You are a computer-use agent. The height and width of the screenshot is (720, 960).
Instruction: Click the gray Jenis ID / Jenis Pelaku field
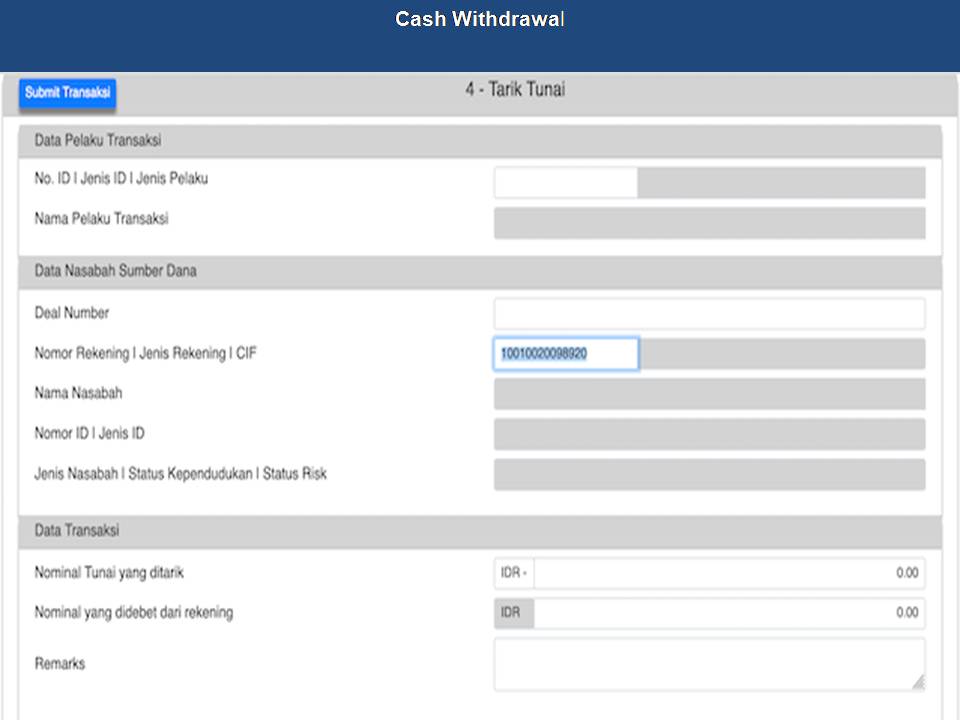point(781,183)
